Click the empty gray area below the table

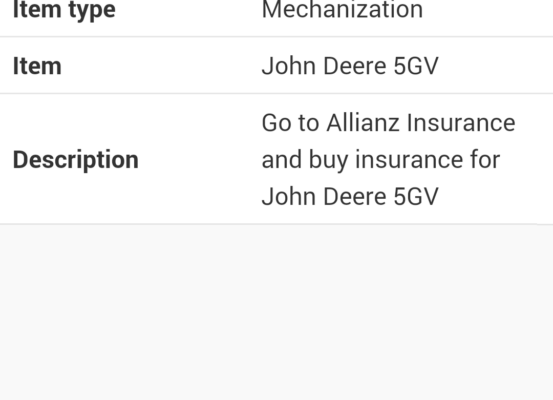click(276, 312)
